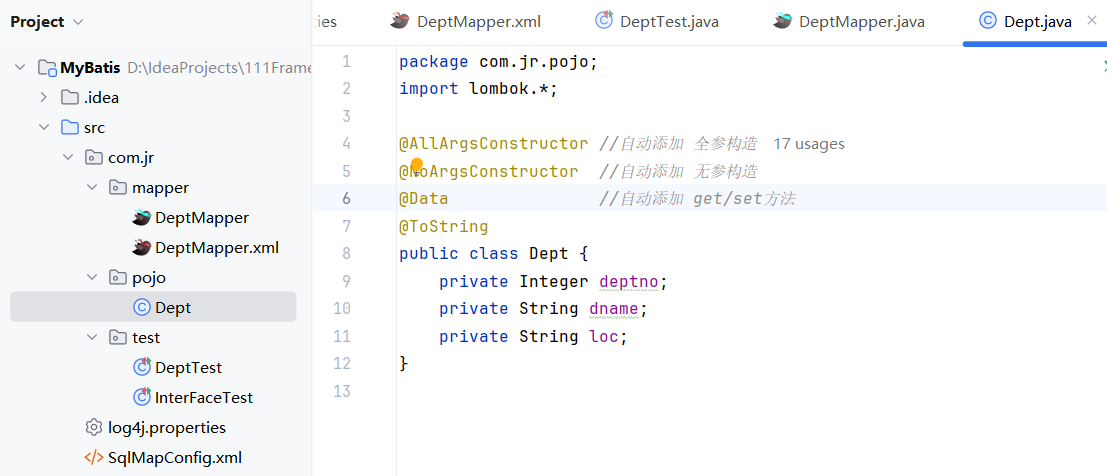The height and width of the screenshot is (476, 1107).
Task: Collapse the pojo package
Action: click(92, 278)
